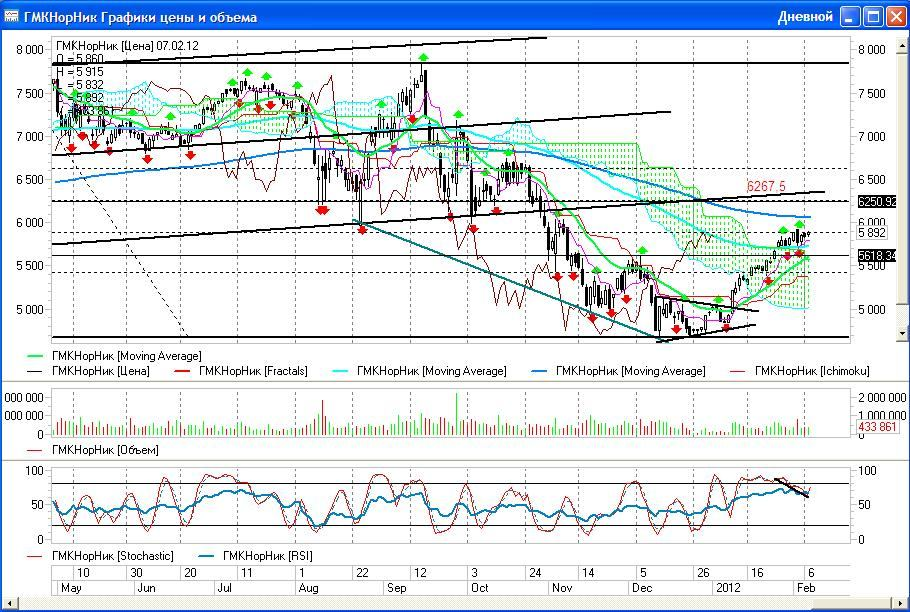This screenshot has height=612, width=910.
Task: Click the 7 500 label on left price axis
Action: tap(30, 93)
